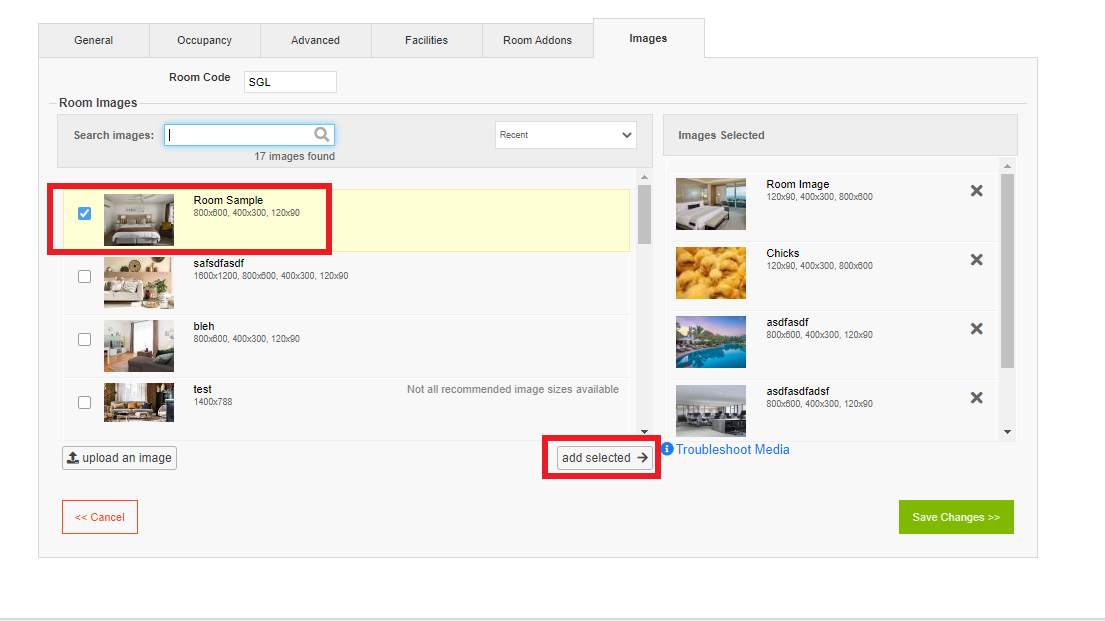
Task: Cancel the room edit
Action: [x=100, y=517]
